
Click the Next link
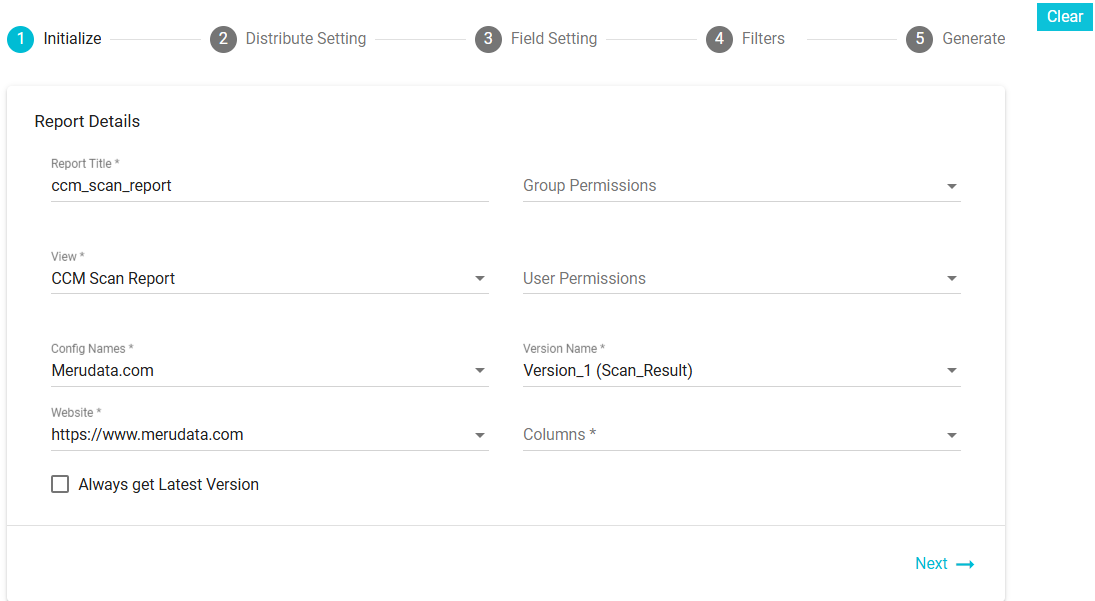[x=931, y=564]
